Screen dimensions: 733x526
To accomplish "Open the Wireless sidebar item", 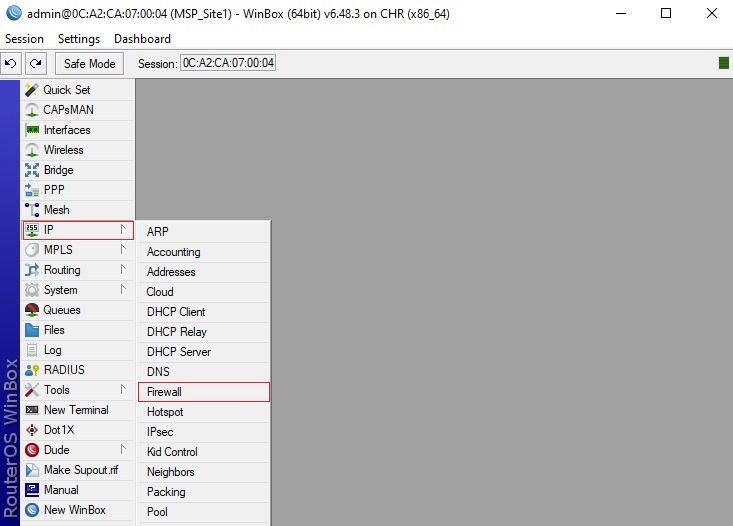I will tap(64, 150).
